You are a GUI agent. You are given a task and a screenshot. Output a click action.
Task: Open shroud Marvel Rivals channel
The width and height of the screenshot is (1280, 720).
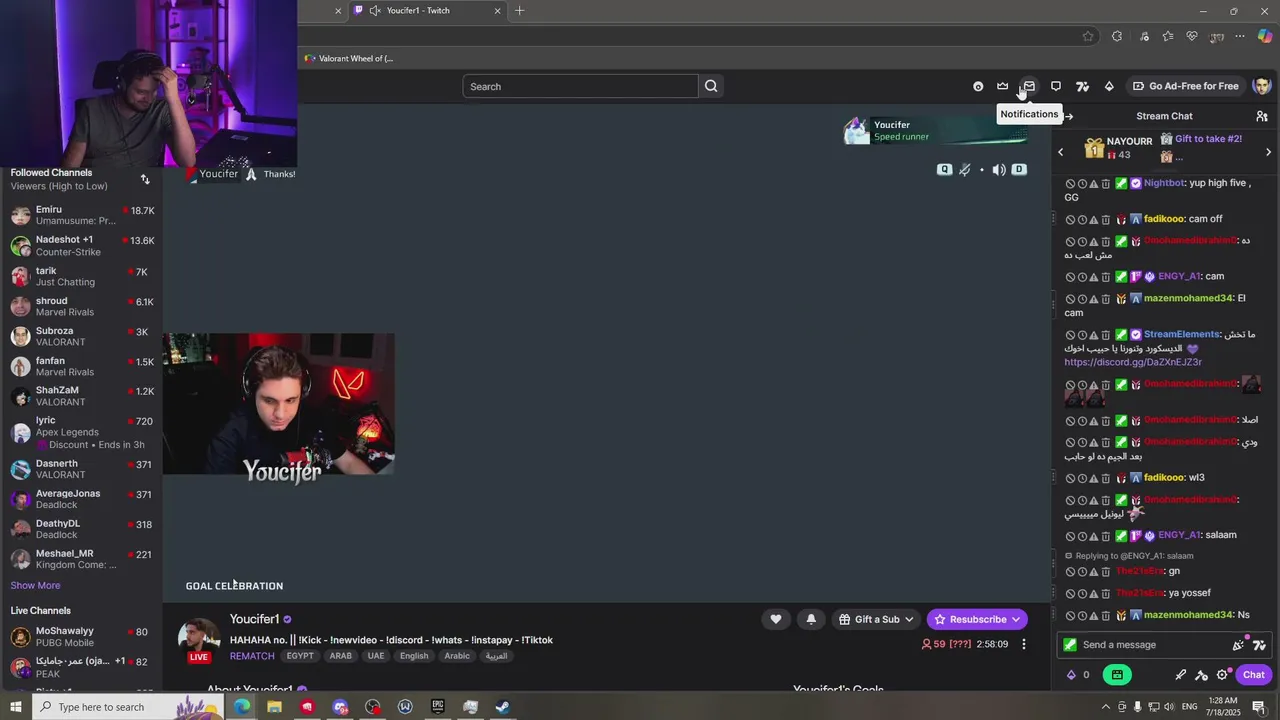[x=82, y=306]
